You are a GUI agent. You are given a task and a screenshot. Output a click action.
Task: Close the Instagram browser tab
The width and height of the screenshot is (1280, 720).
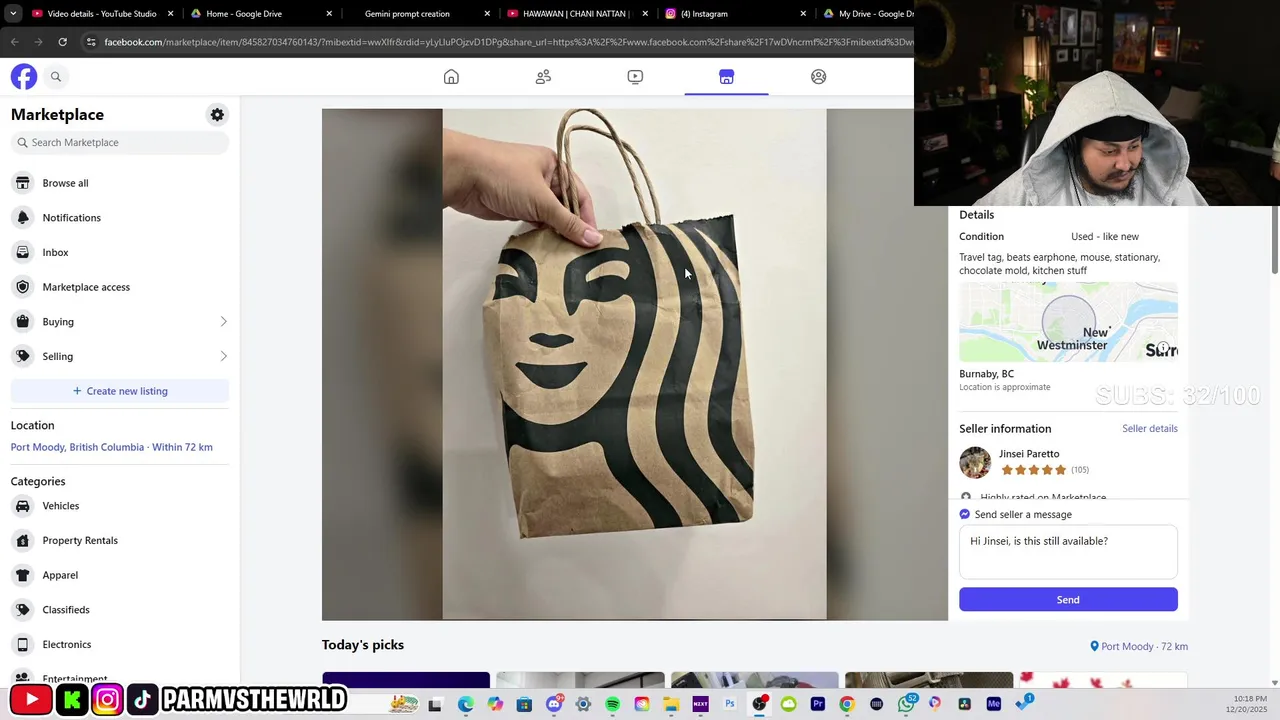[x=803, y=14]
